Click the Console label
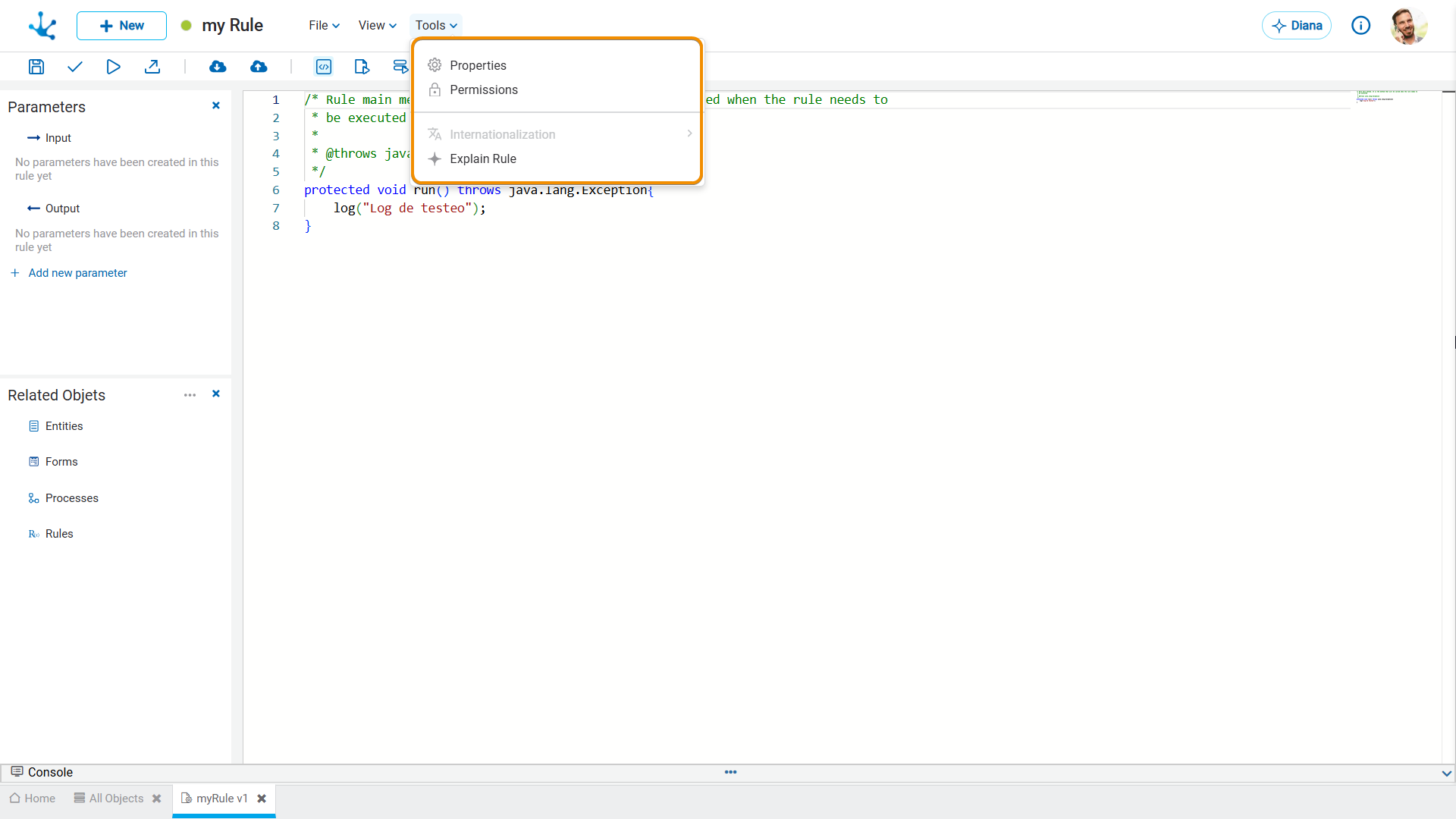The height and width of the screenshot is (819, 1456). [x=50, y=772]
